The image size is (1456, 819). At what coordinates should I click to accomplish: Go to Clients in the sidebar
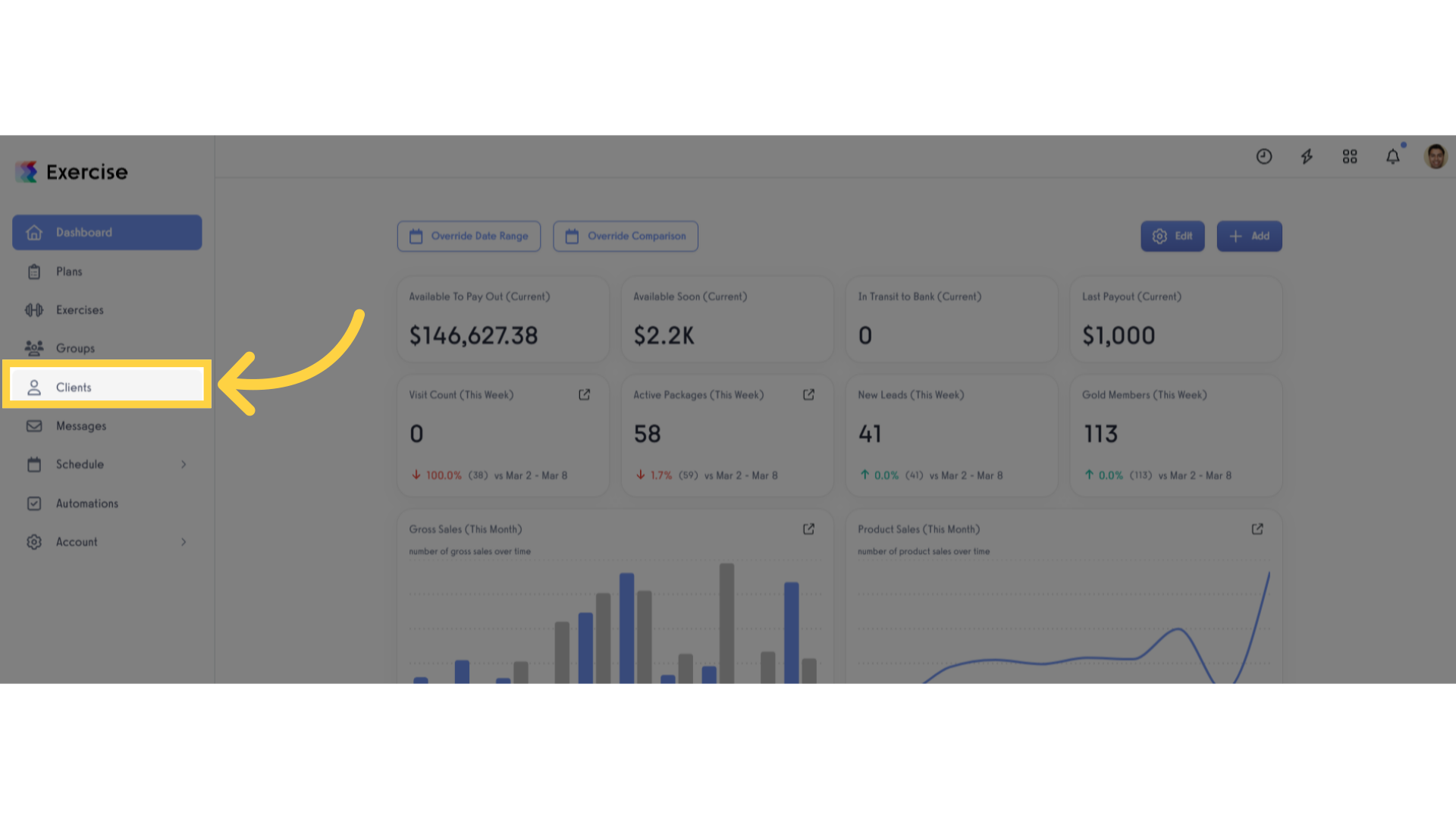(107, 387)
